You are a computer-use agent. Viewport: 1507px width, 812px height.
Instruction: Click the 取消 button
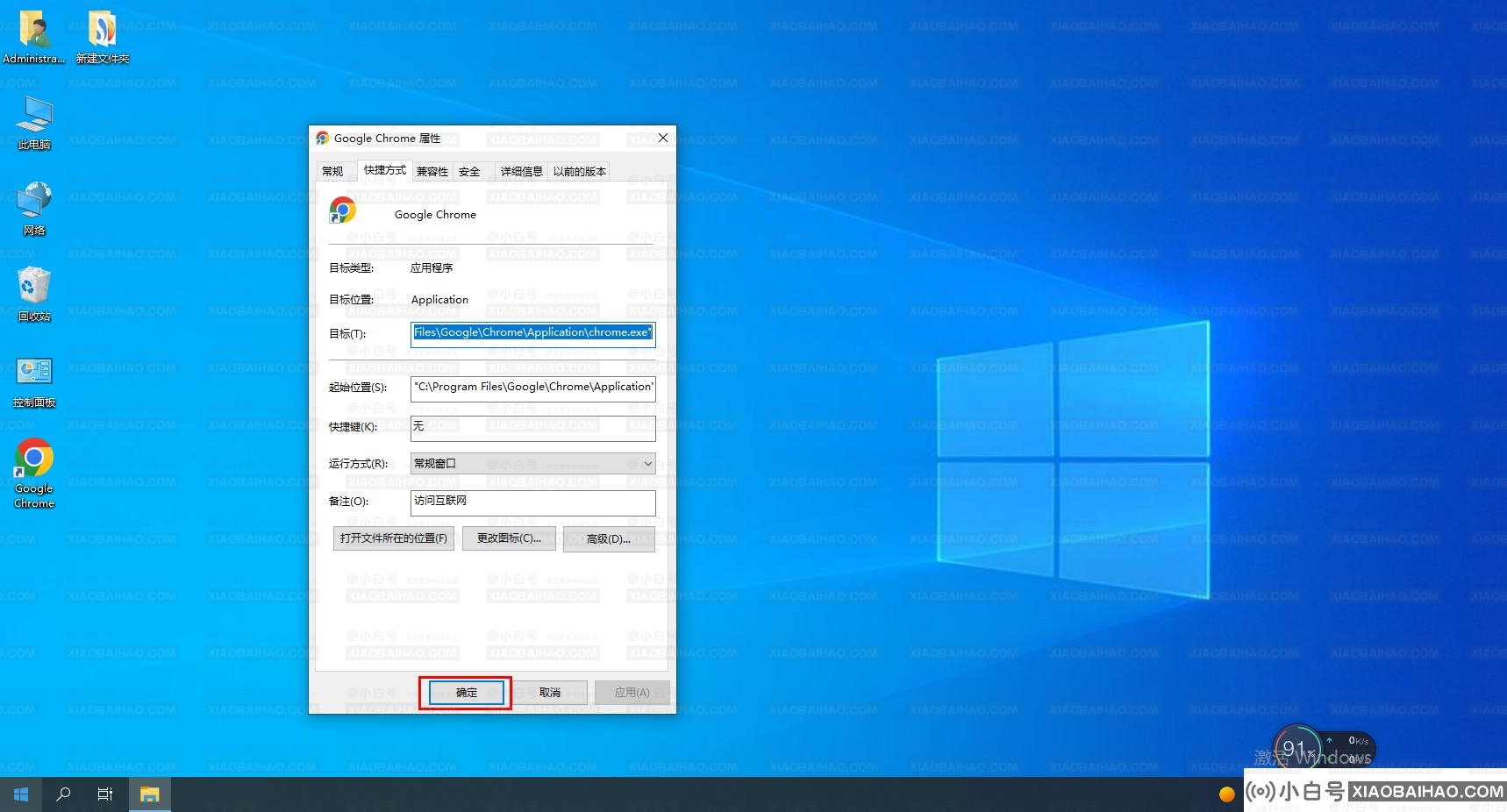(x=550, y=693)
